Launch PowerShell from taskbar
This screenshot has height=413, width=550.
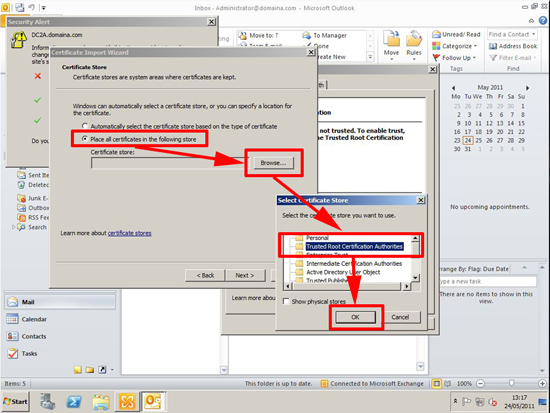[74, 401]
